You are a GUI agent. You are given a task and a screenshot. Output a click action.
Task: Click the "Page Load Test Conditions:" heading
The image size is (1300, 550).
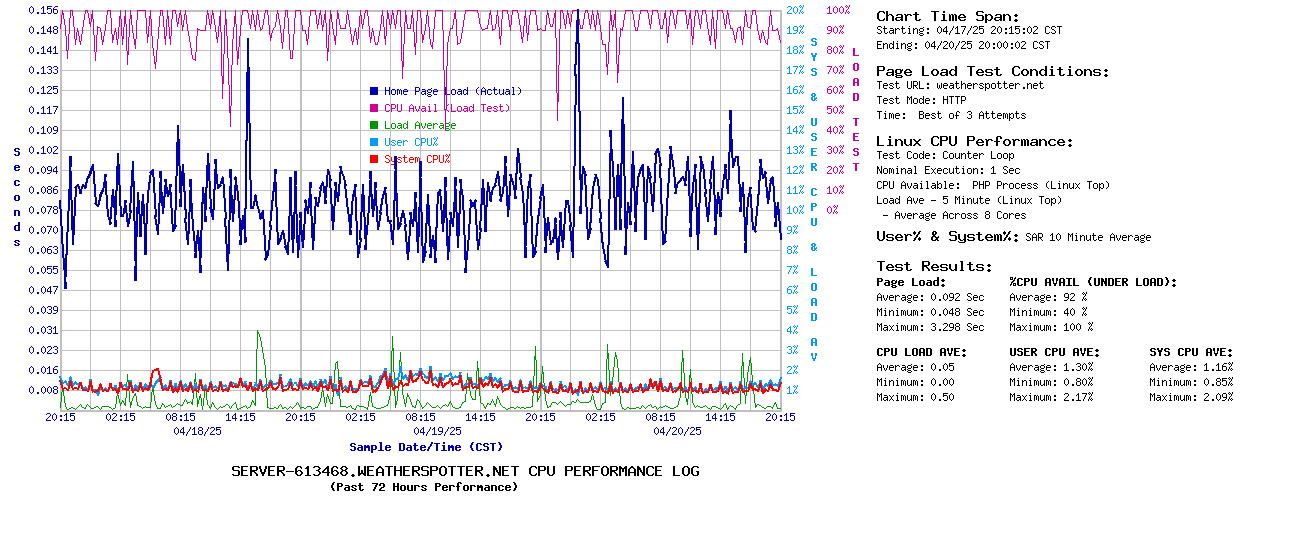pos(992,71)
